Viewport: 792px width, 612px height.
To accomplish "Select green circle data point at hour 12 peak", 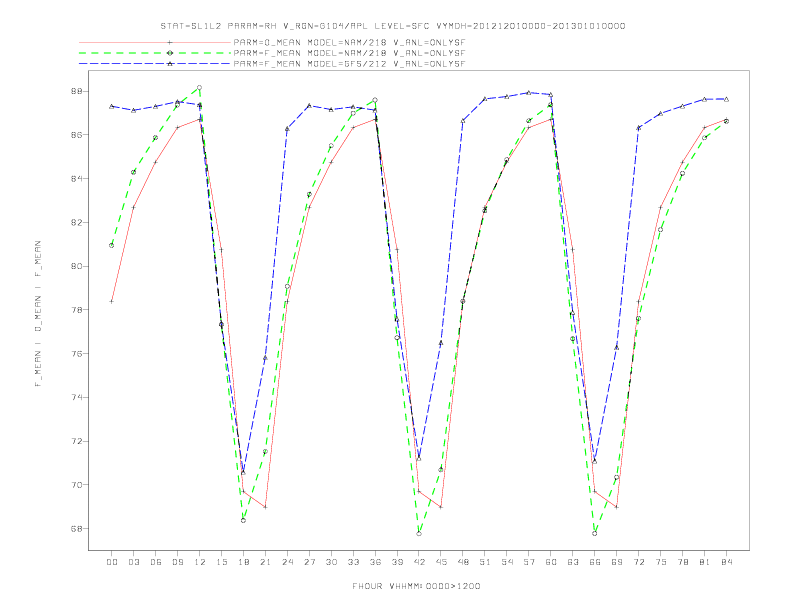I will [x=200, y=88].
